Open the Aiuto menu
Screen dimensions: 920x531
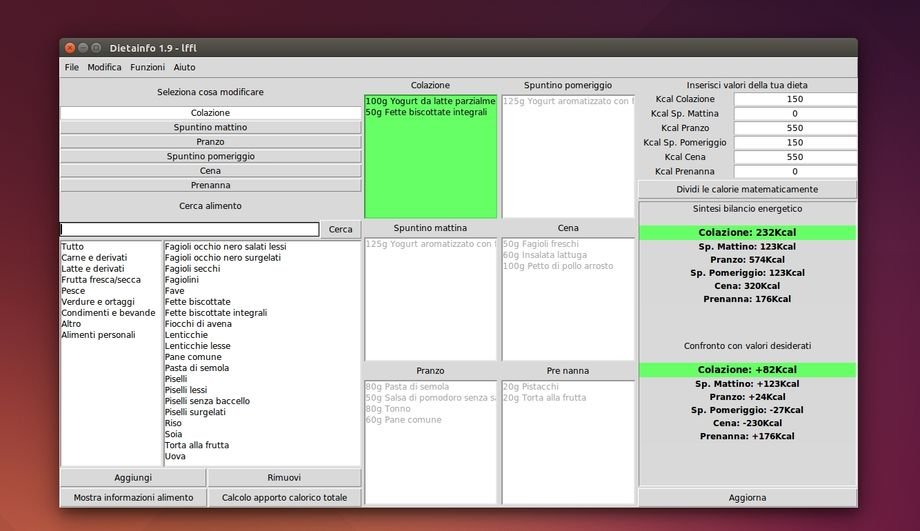pos(184,67)
